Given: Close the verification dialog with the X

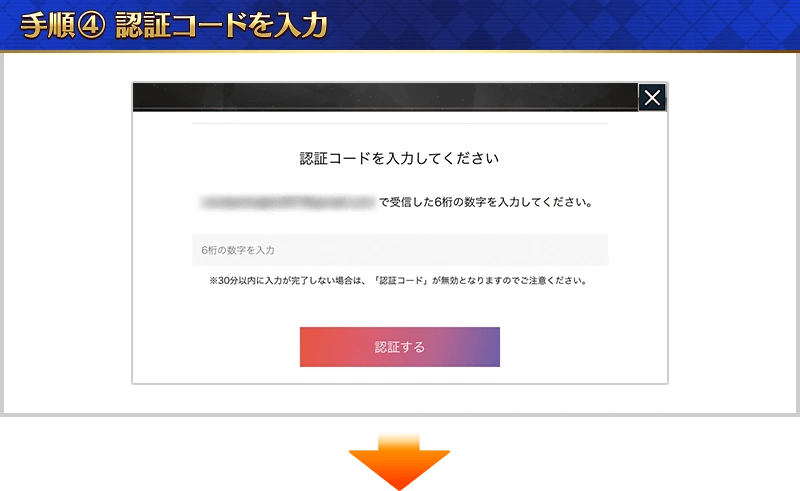Looking at the screenshot, I should [x=652, y=97].
